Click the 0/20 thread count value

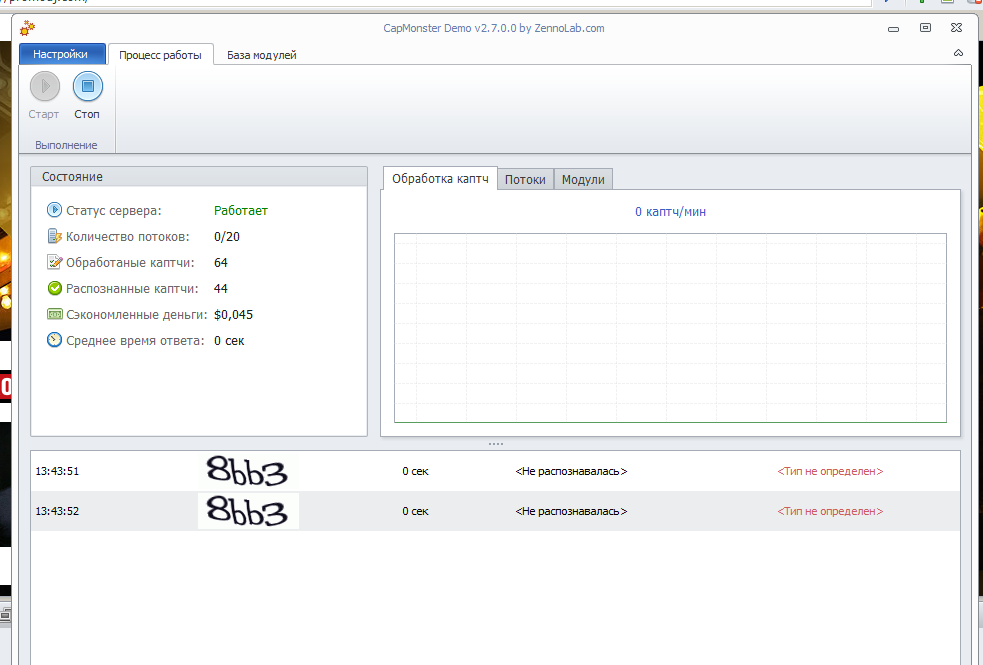pyautogui.click(x=227, y=237)
